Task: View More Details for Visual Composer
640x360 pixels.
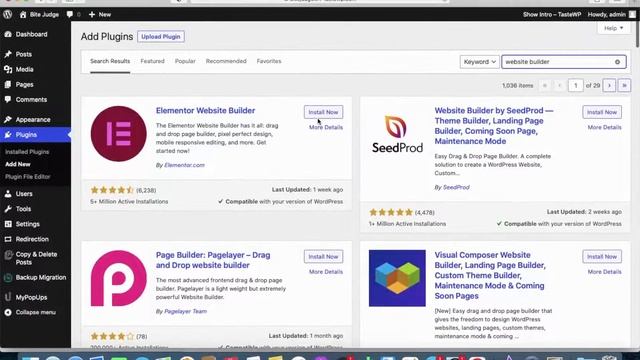Action: 604,272
